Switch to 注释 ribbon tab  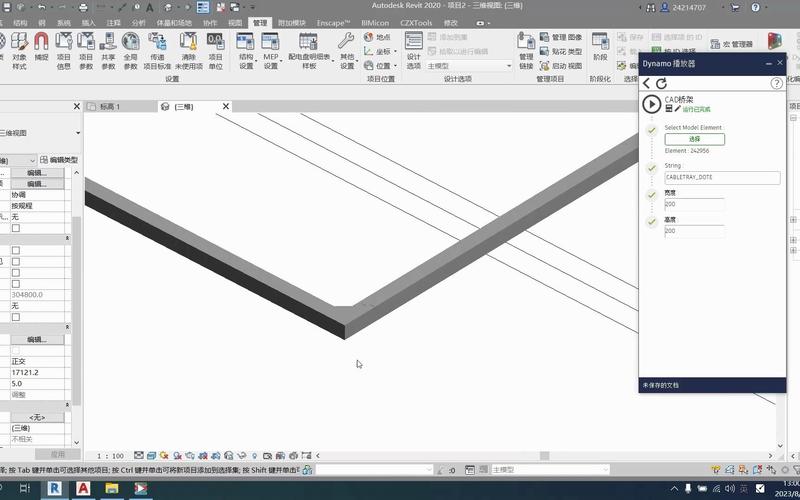113,23
